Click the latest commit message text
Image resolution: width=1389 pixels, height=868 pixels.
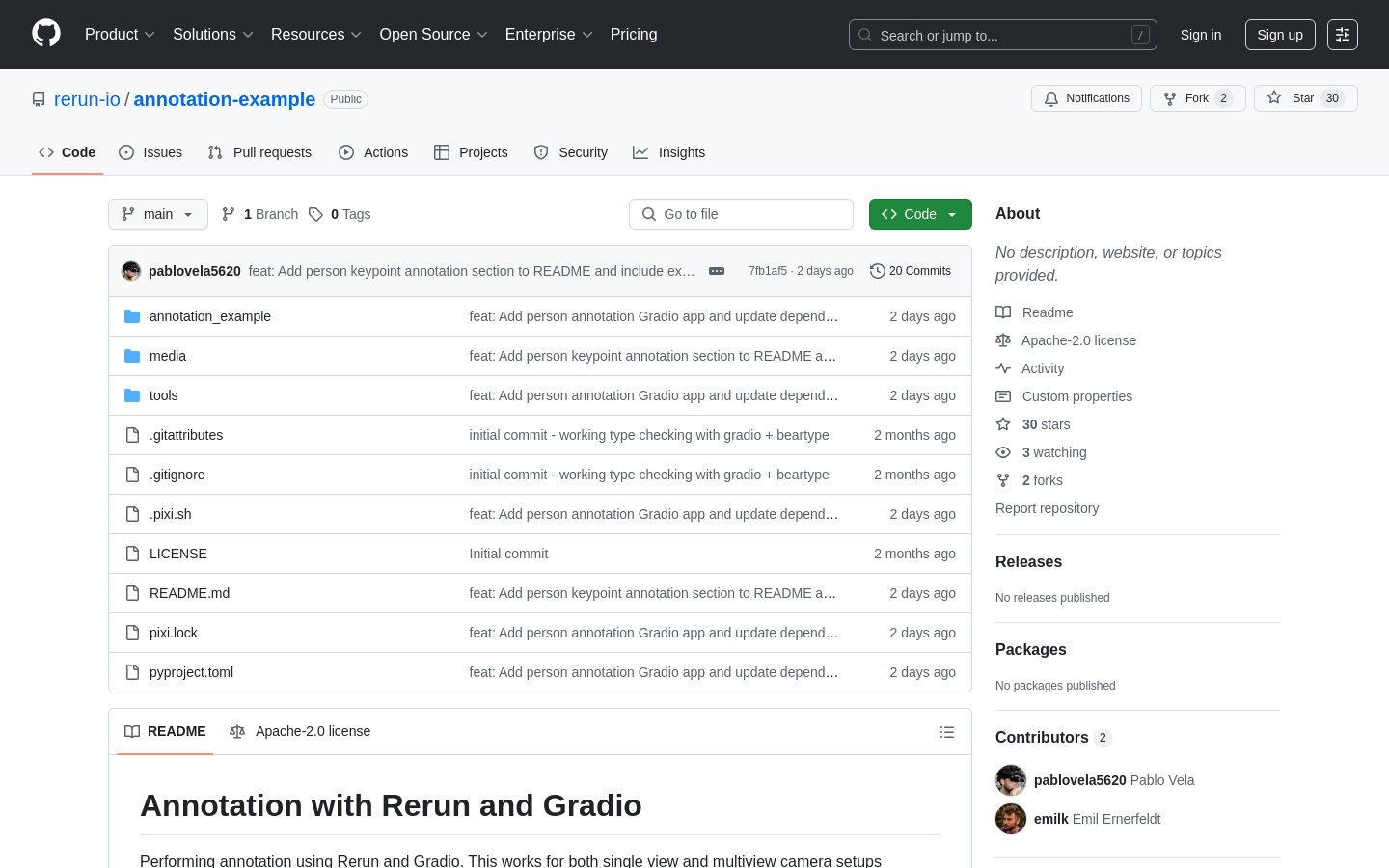pos(472,271)
